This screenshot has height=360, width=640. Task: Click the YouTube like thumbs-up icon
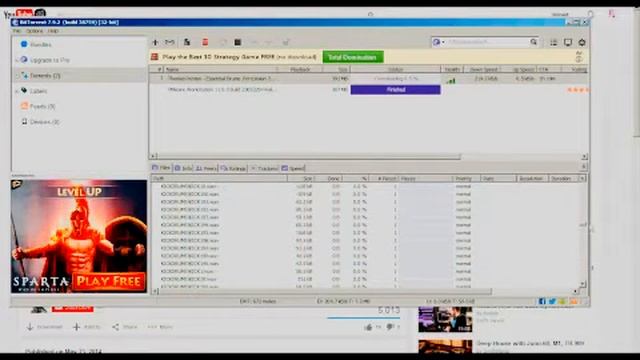pyautogui.click(x=368, y=327)
